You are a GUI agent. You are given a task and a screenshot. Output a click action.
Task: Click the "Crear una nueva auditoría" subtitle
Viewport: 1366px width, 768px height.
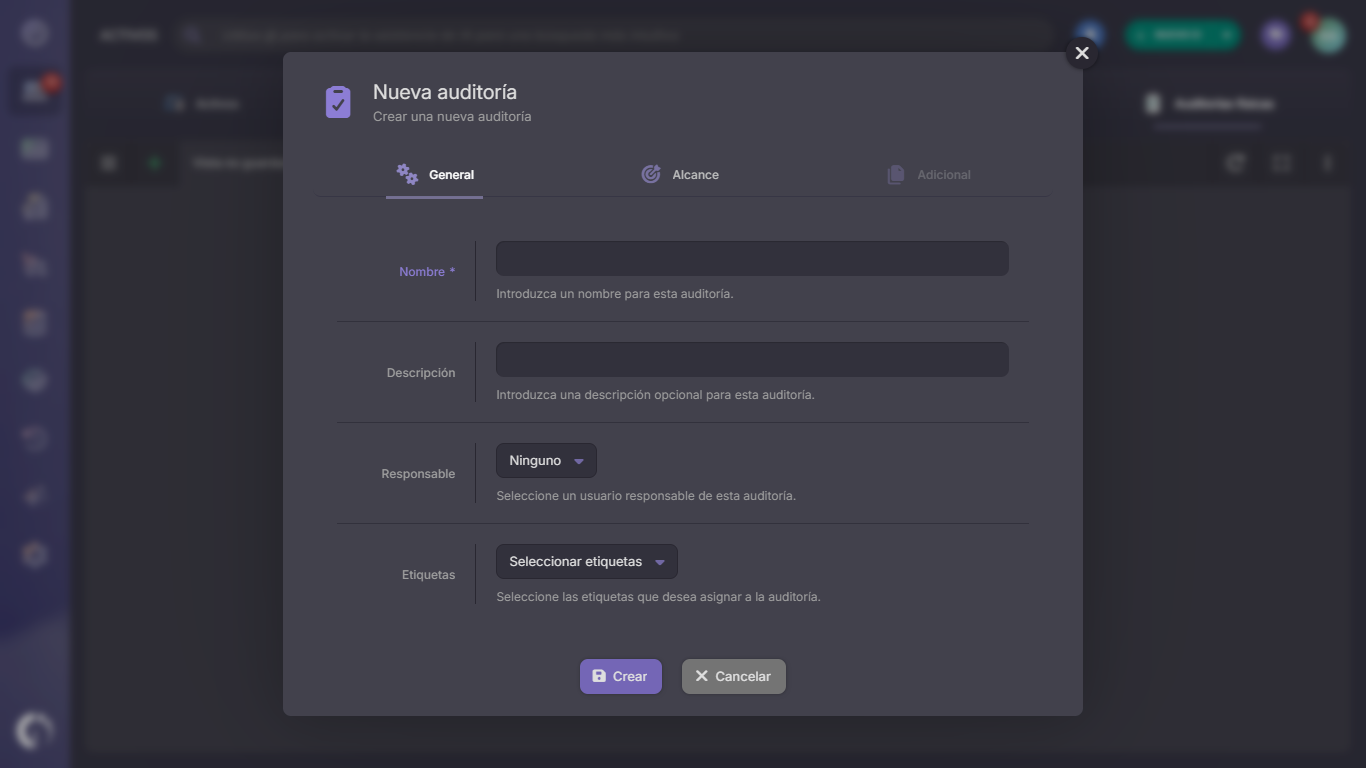click(452, 117)
